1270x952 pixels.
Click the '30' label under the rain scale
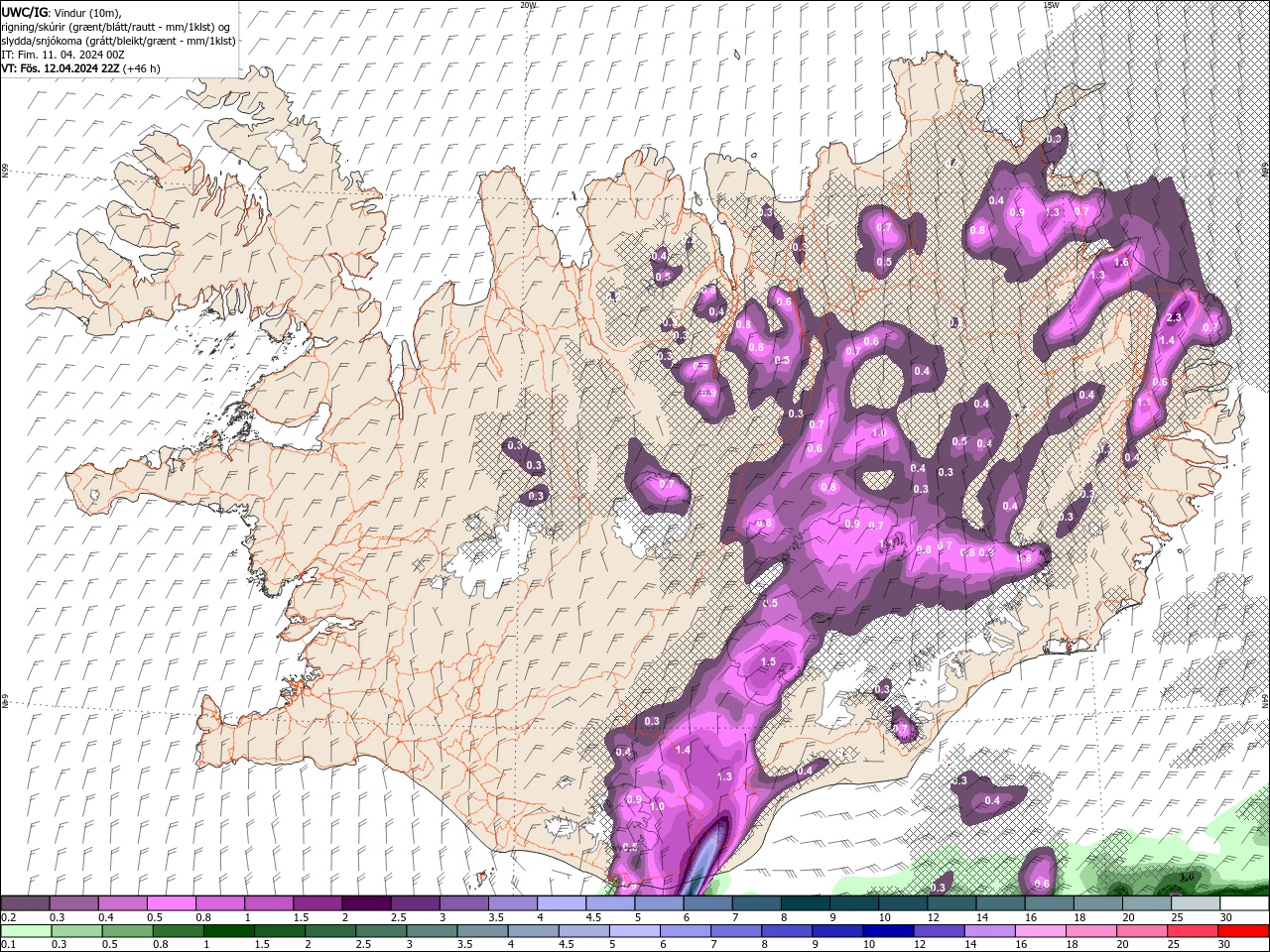click(x=1222, y=945)
